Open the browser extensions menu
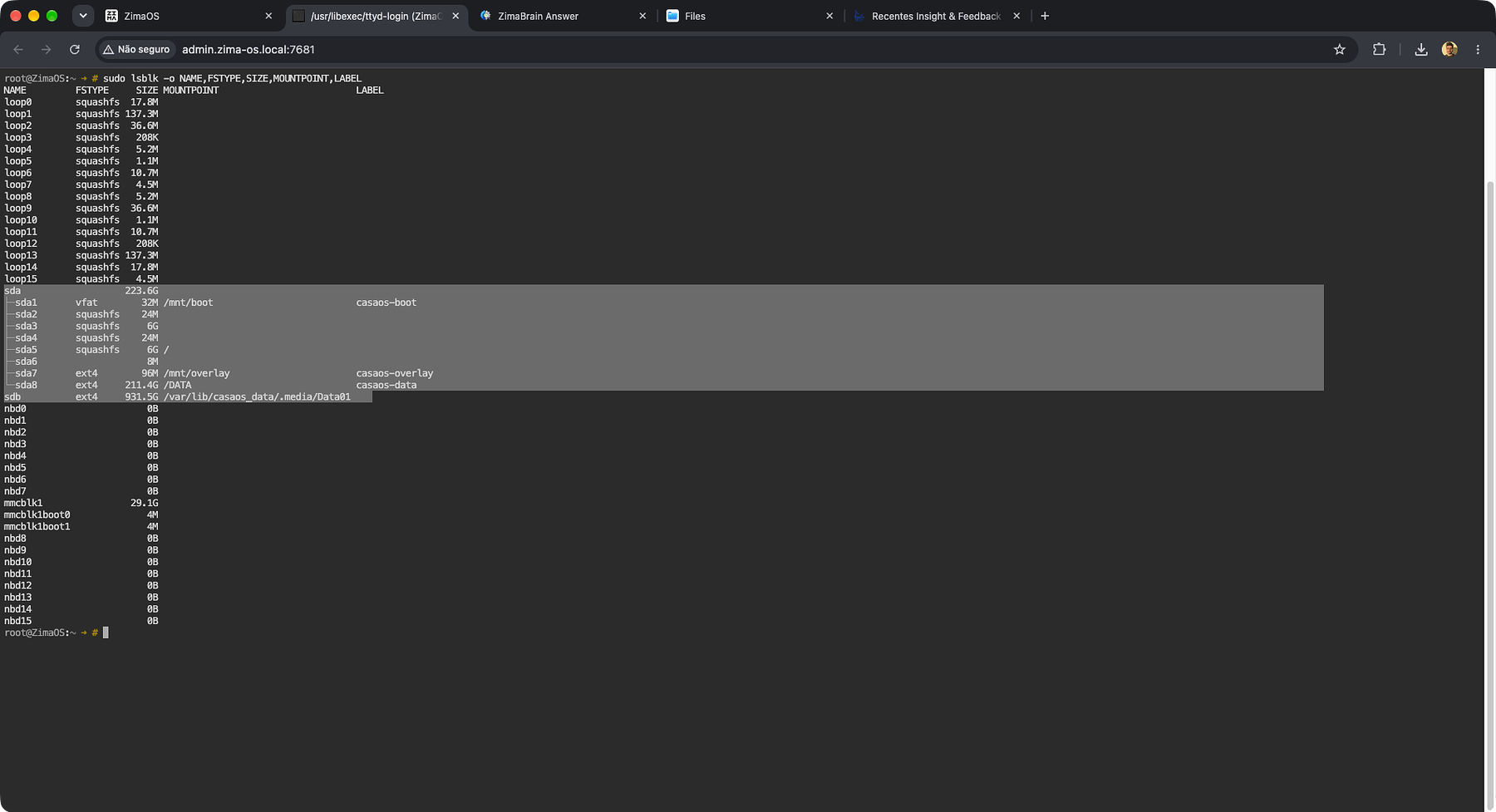Image resolution: width=1496 pixels, height=812 pixels. 1380,50
